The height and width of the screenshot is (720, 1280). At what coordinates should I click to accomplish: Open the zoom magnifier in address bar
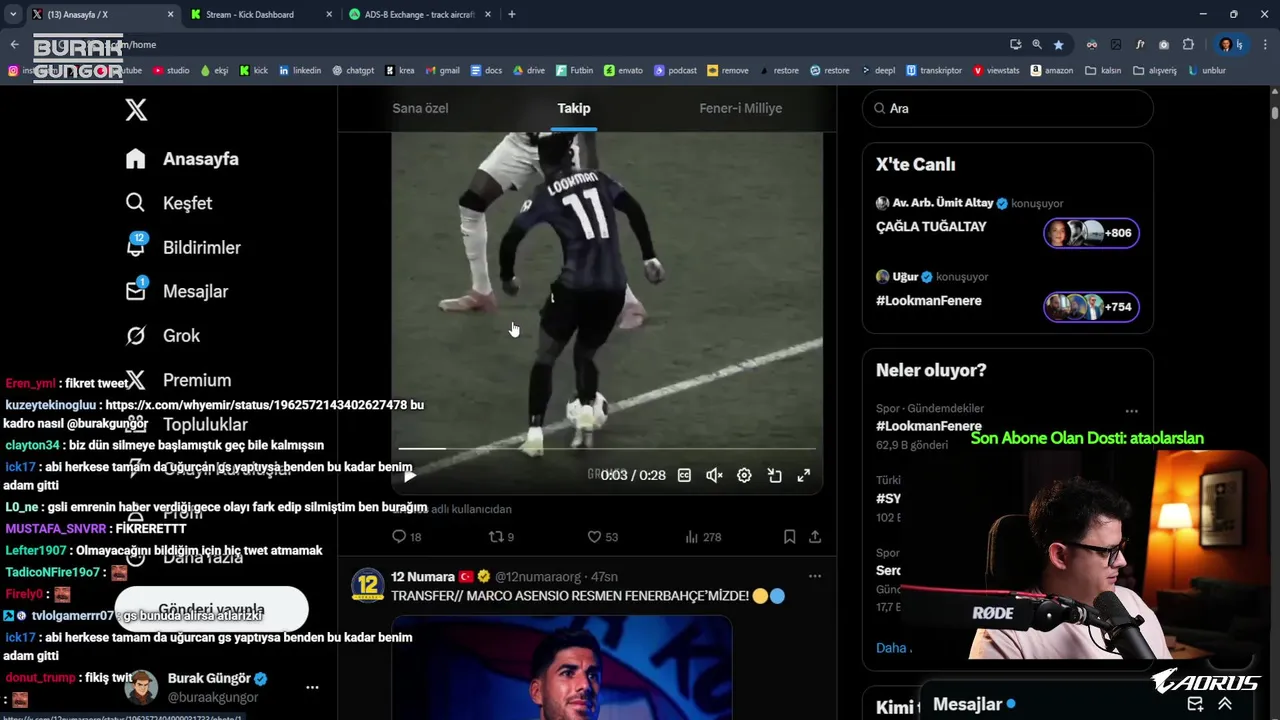[1037, 44]
